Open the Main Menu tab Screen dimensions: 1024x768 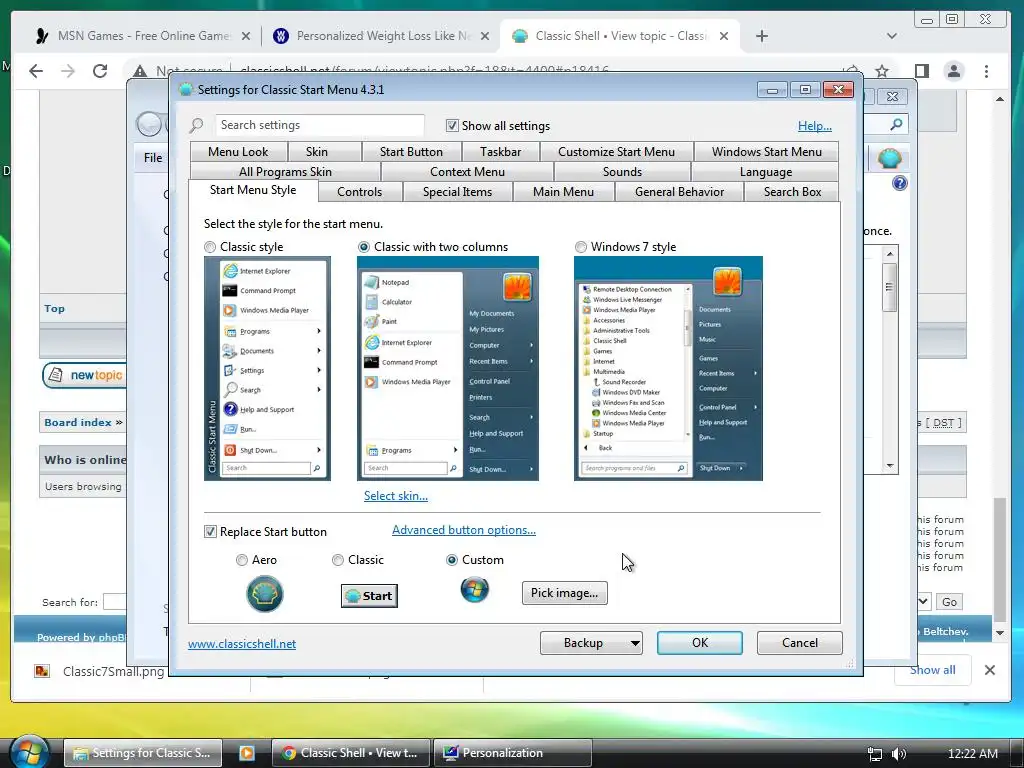[x=563, y=192]
